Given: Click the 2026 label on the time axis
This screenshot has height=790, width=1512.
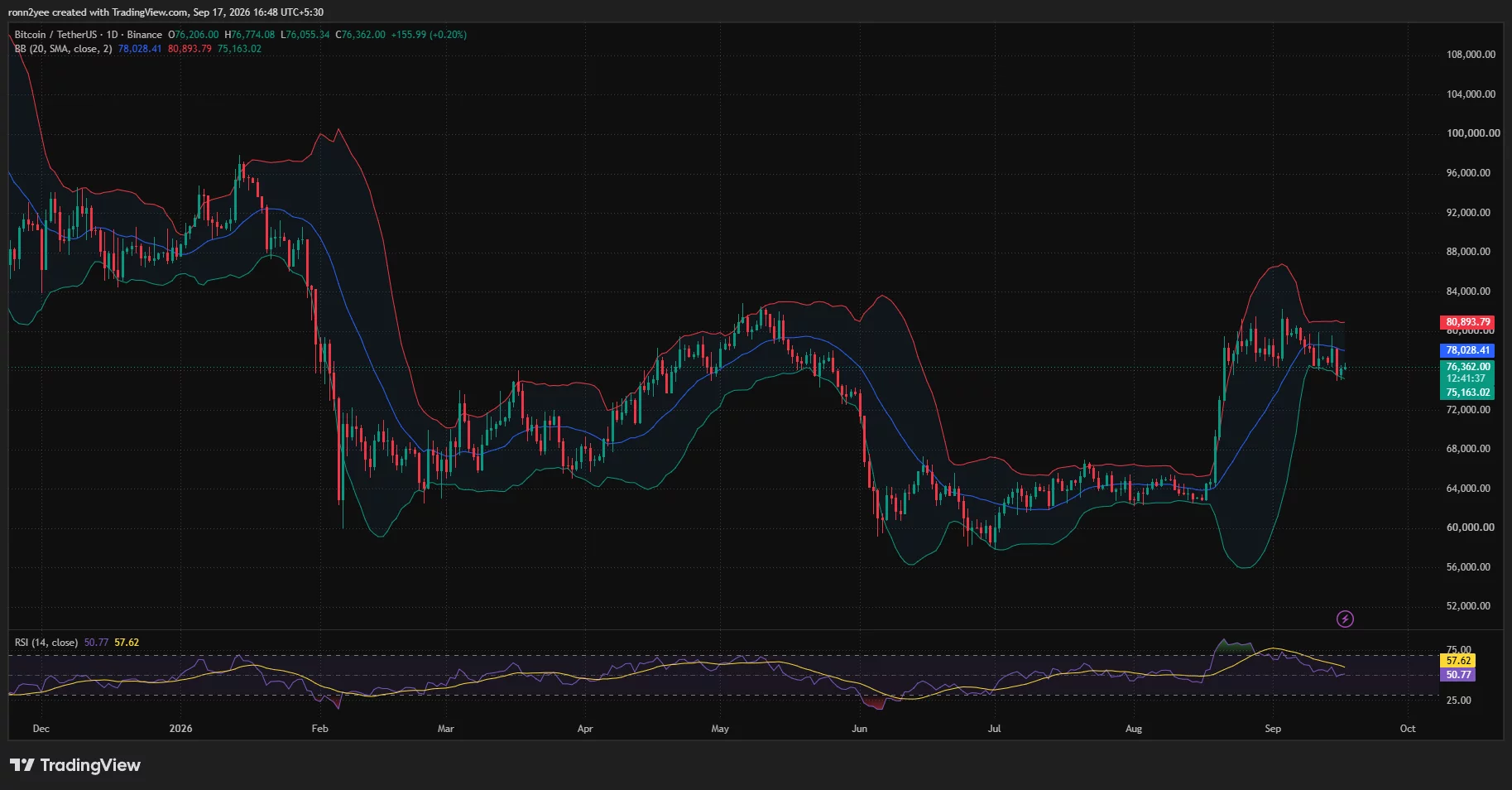Looking at the screenshot, I should click(180, 729).
